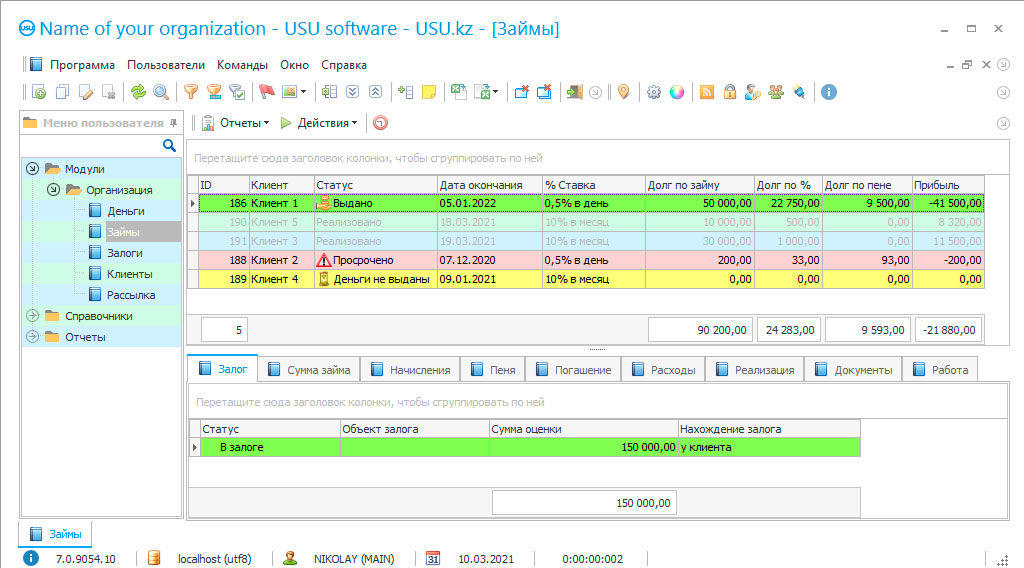Click the delete record icon
1024x568 pixels.
tap(109, 92)
